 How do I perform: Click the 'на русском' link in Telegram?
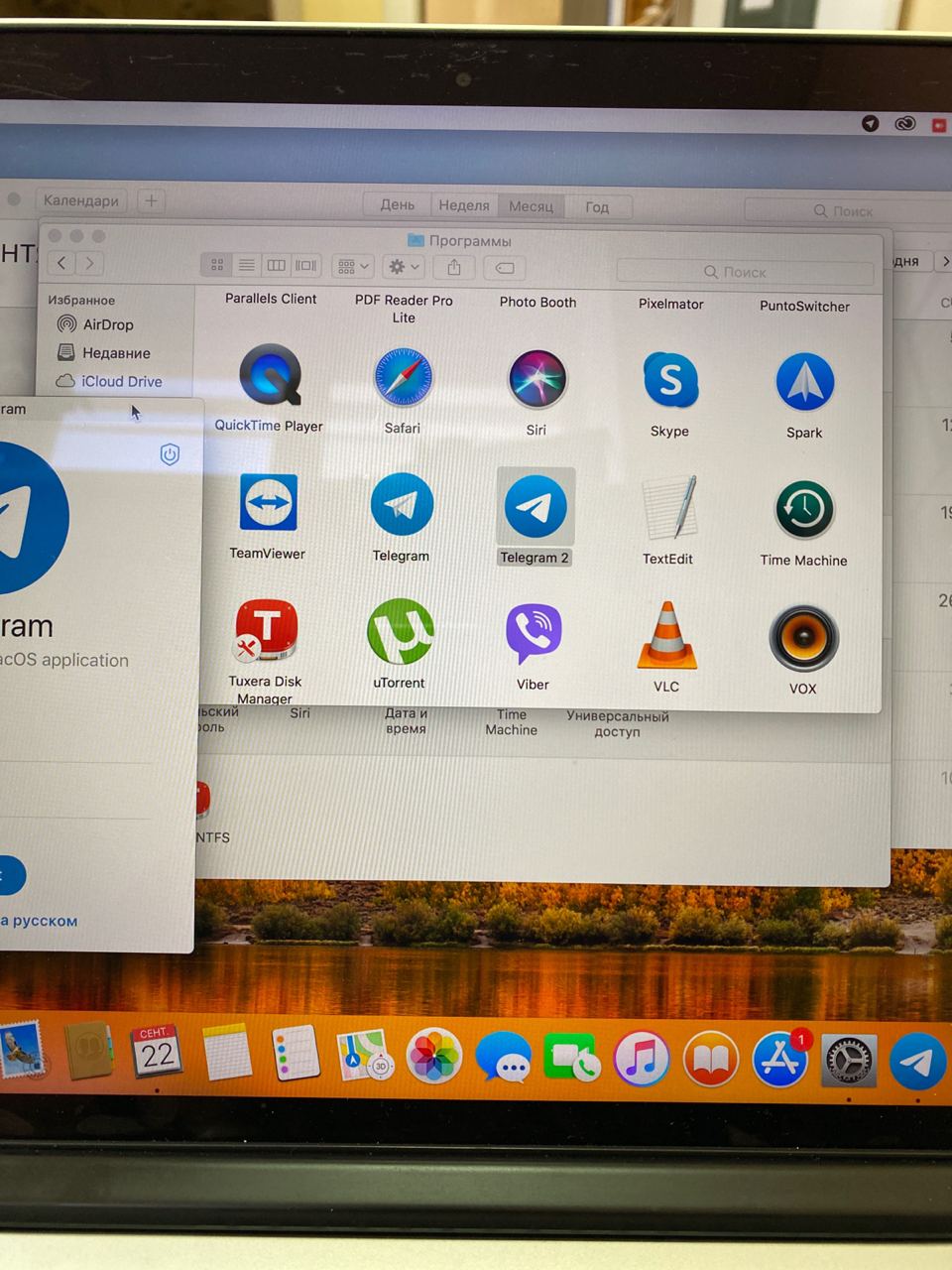39,921
